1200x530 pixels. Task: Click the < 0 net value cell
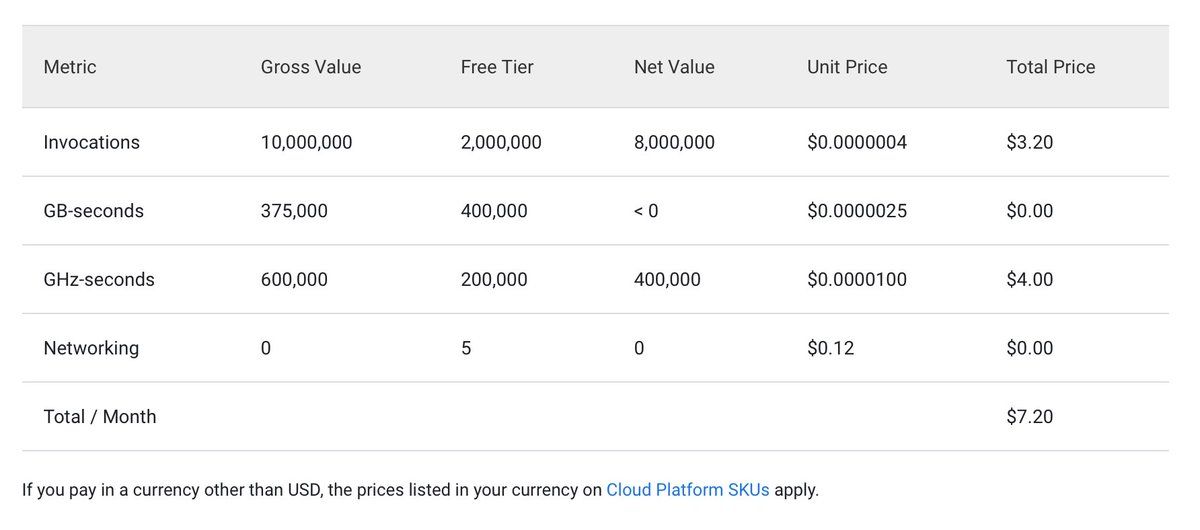pyautogui.click(x=646, y=211)
